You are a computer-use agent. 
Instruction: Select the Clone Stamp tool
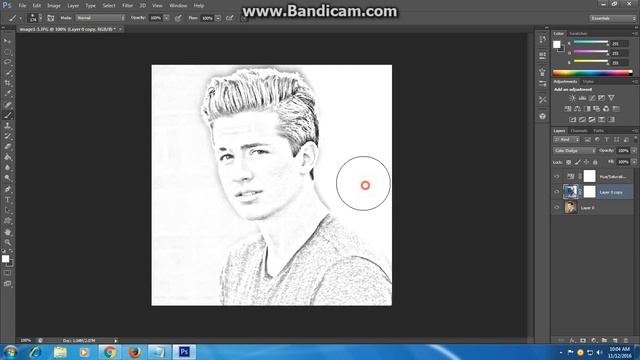point(7,126)
